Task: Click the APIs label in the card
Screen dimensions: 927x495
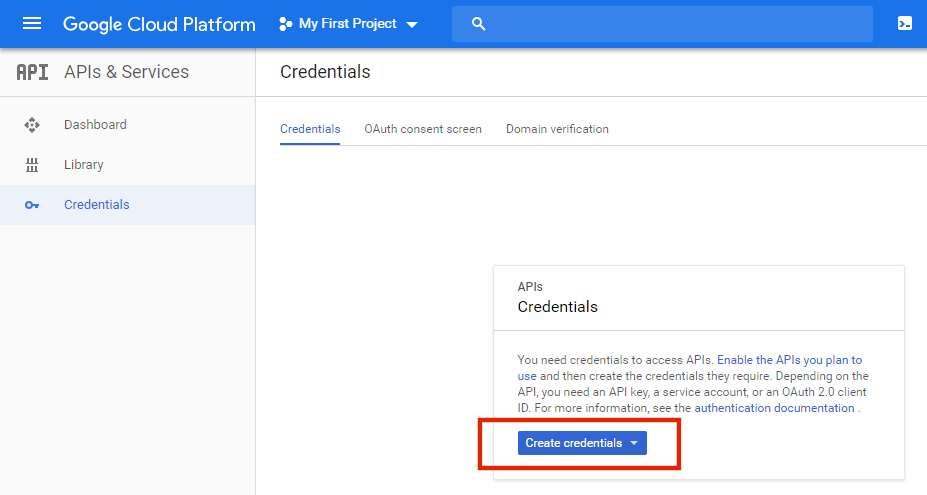Action: tap(530, 287)
